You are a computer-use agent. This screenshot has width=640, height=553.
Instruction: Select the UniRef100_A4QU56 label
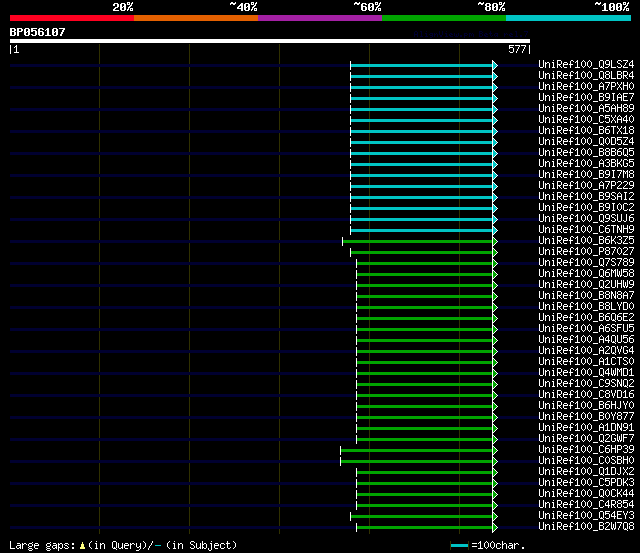pyautogui.click(x=586, y=340)
